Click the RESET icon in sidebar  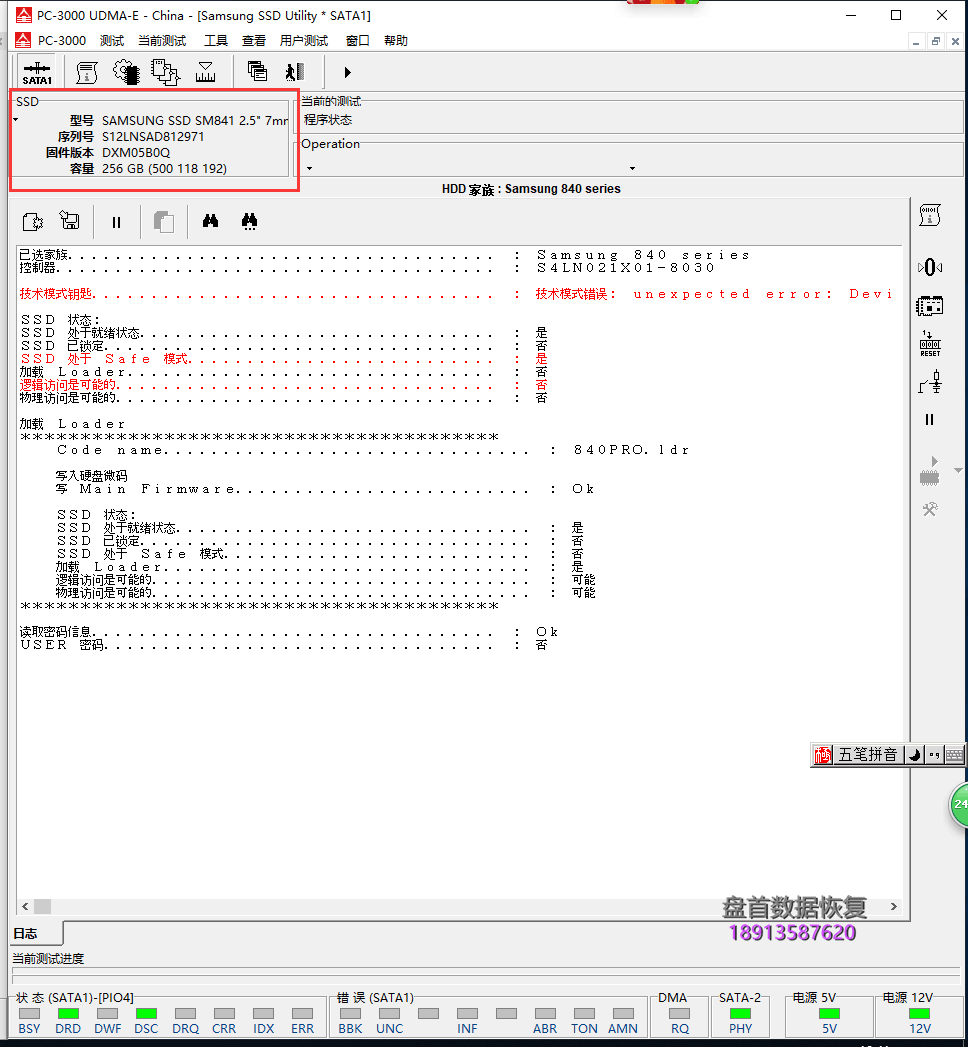click(930, 343)
